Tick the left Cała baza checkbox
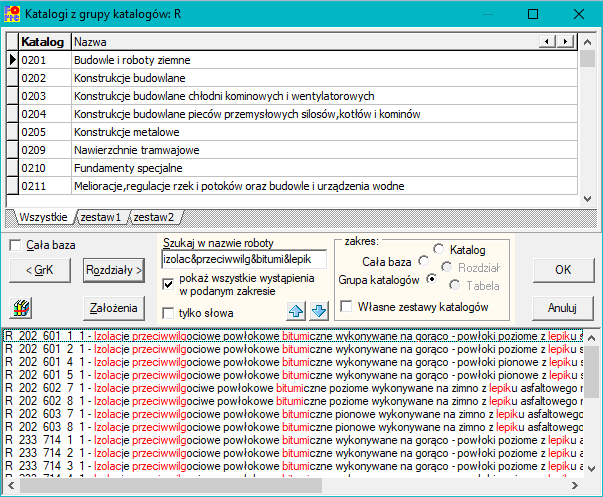 tap(15, 245)
